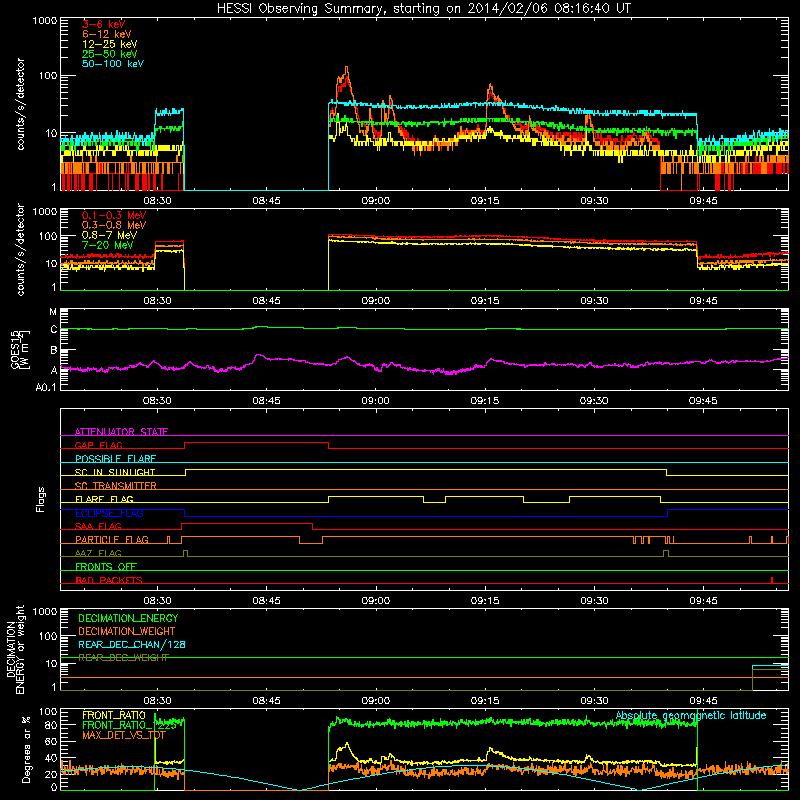The width and height of the screenshot is (800, 800).
Task: Click counts/s/detector axis title of MeV panel
Action: point(20,249)
